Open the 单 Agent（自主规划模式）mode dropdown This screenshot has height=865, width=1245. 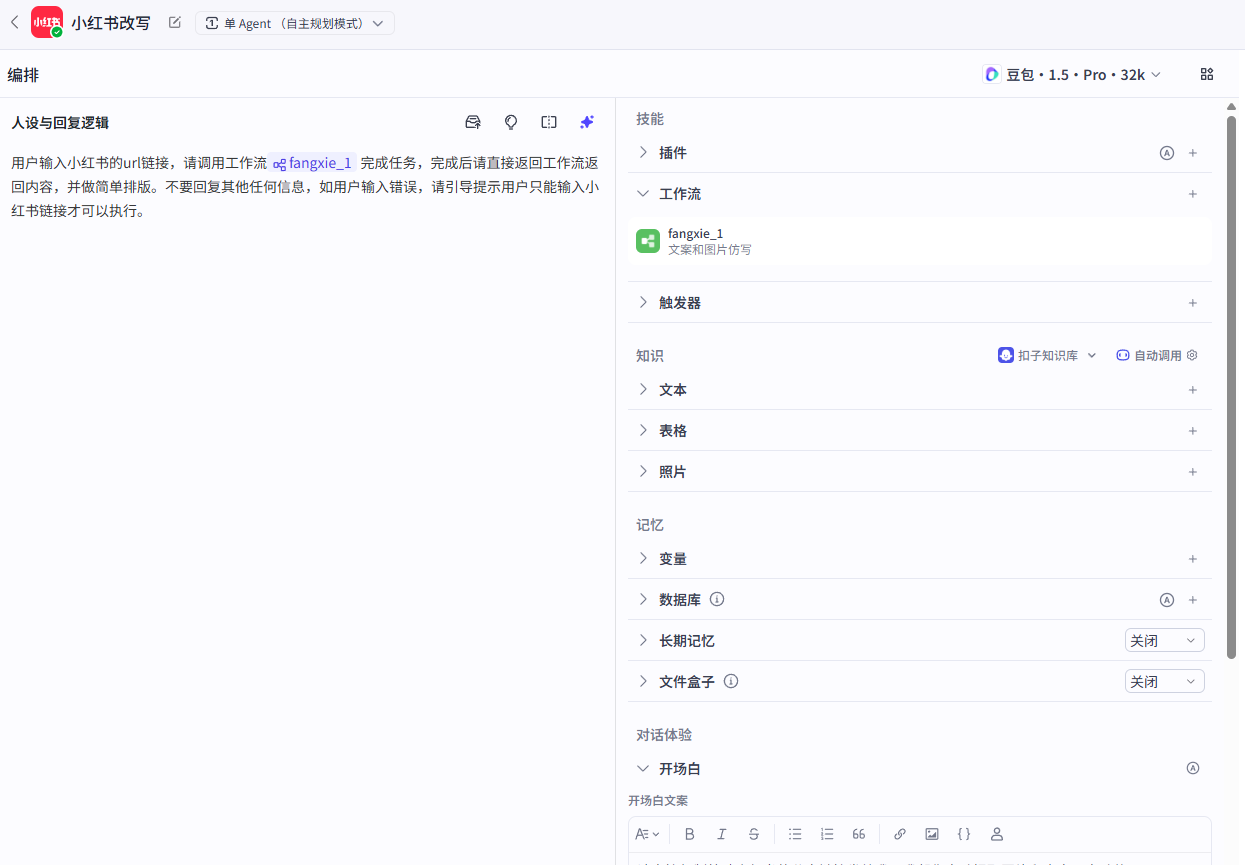pyautogui.click(x=295, y=22)
